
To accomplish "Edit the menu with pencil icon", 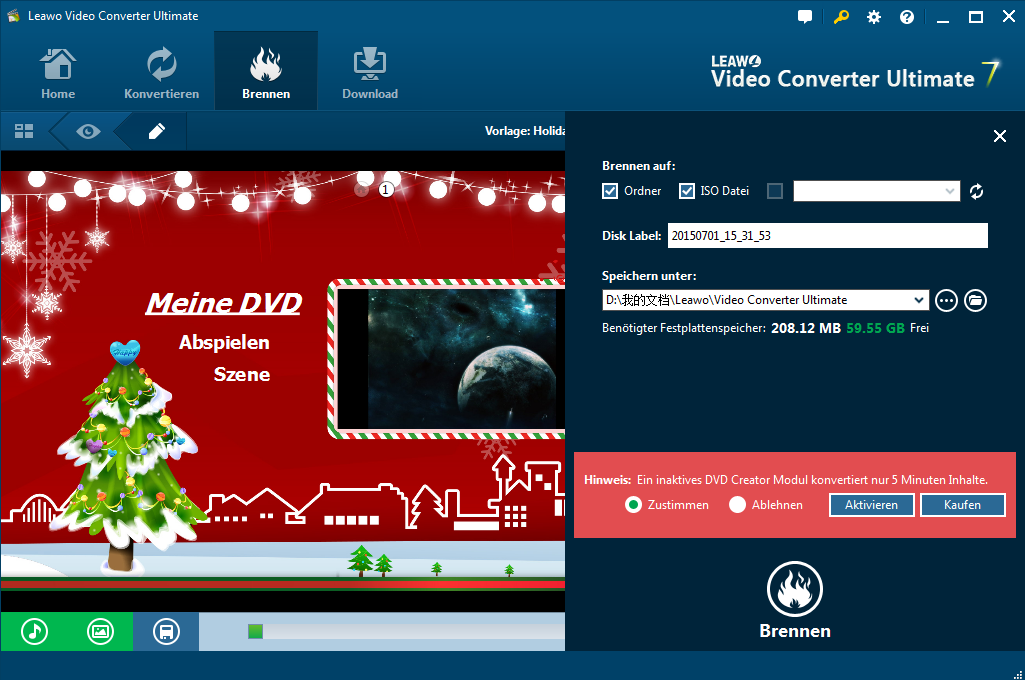I will click(156, 131).
